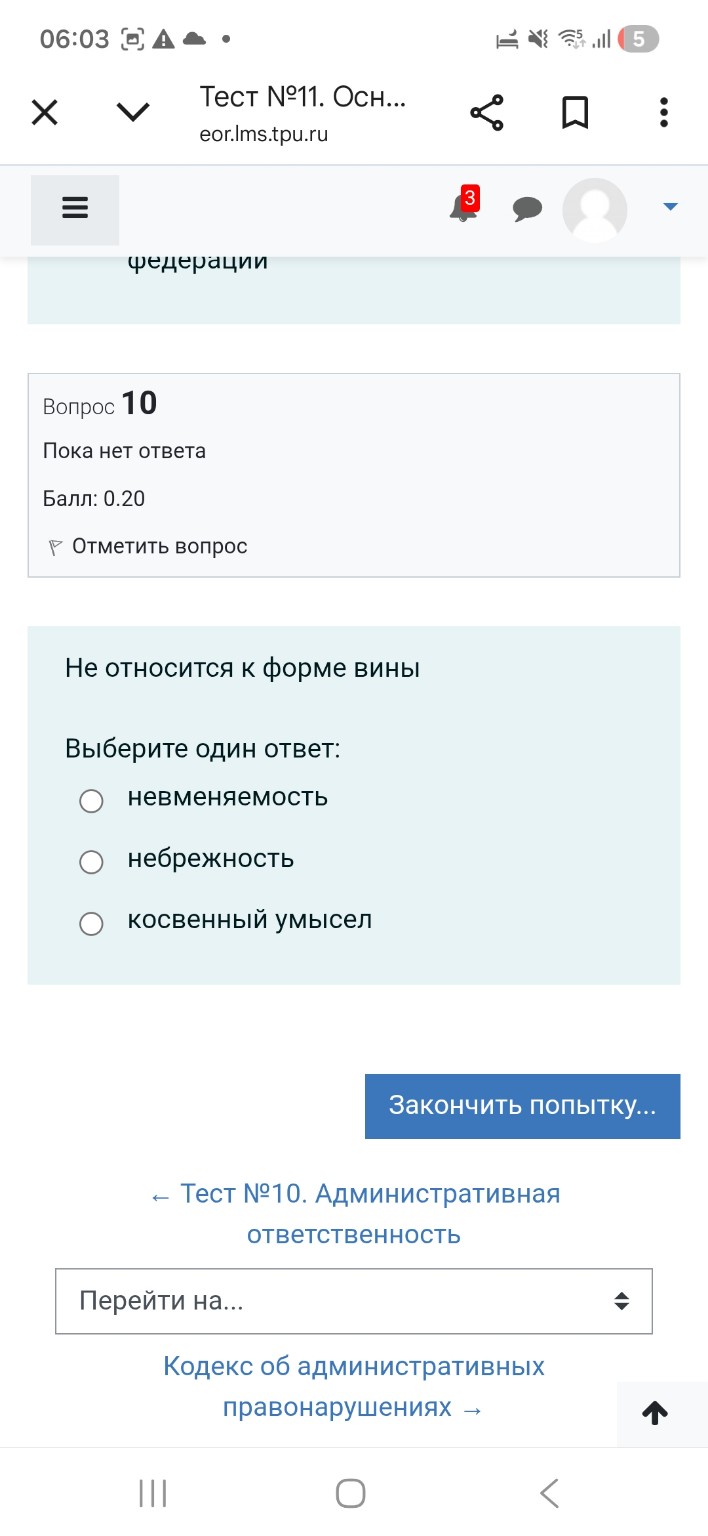
Task: Open the messages chat bubble icon
Action: click(528, 209)
